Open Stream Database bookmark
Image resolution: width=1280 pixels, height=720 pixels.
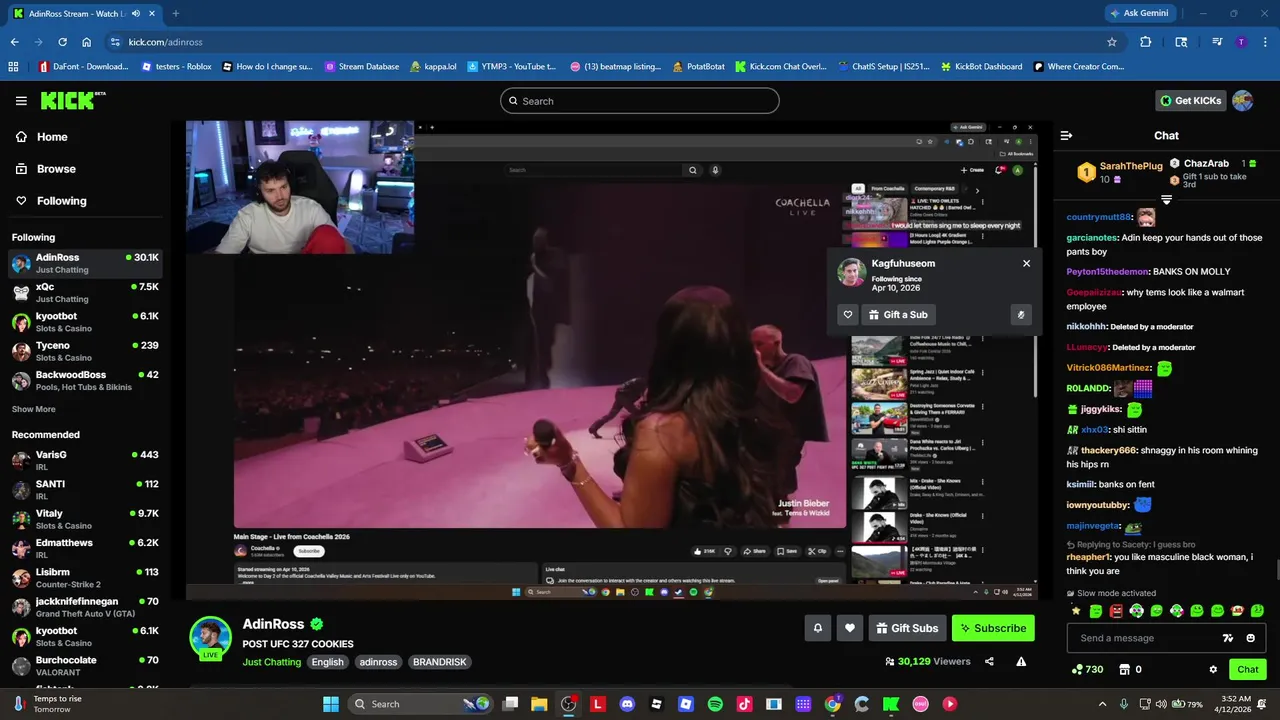(361, 67)
